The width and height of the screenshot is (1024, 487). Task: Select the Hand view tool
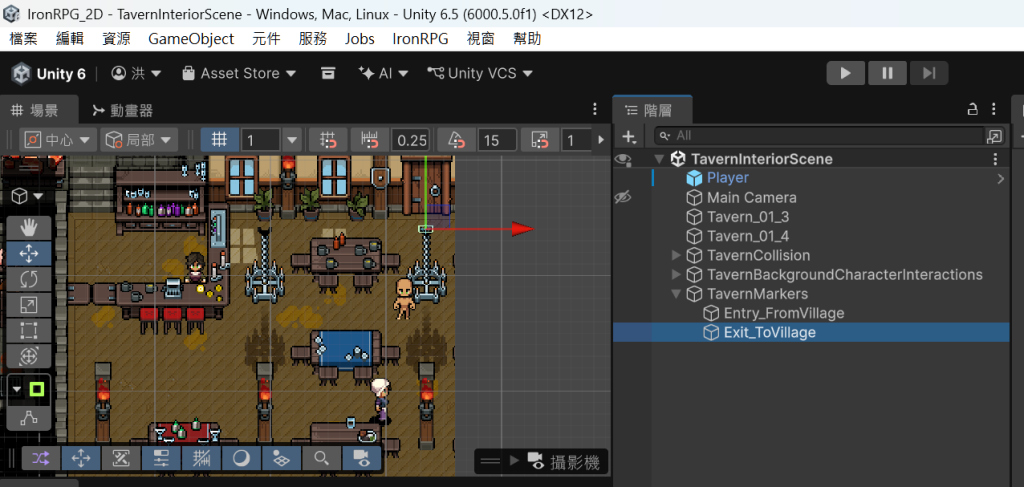point(29,228)
